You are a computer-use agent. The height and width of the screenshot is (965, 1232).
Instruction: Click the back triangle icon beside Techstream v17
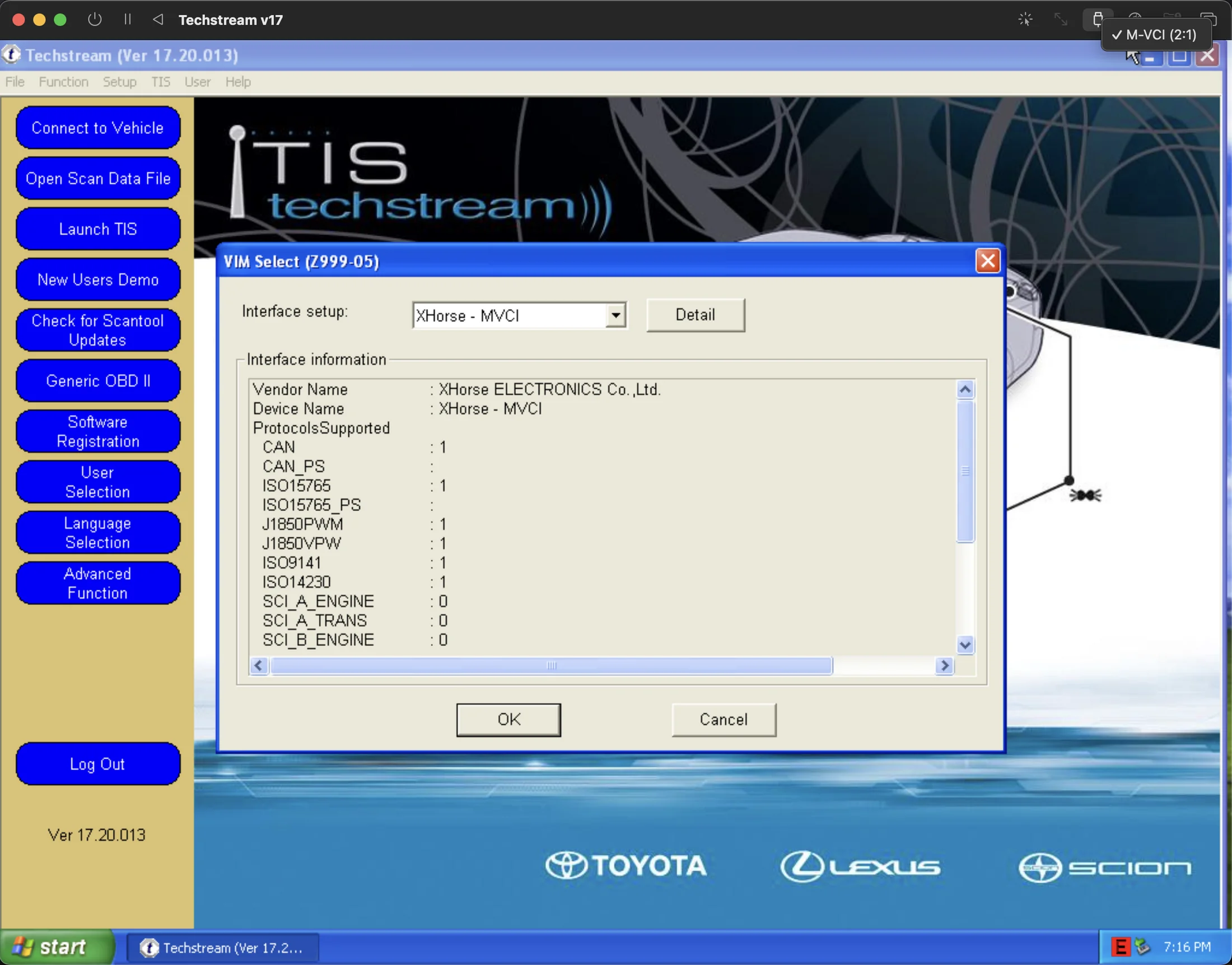point(157,19)
